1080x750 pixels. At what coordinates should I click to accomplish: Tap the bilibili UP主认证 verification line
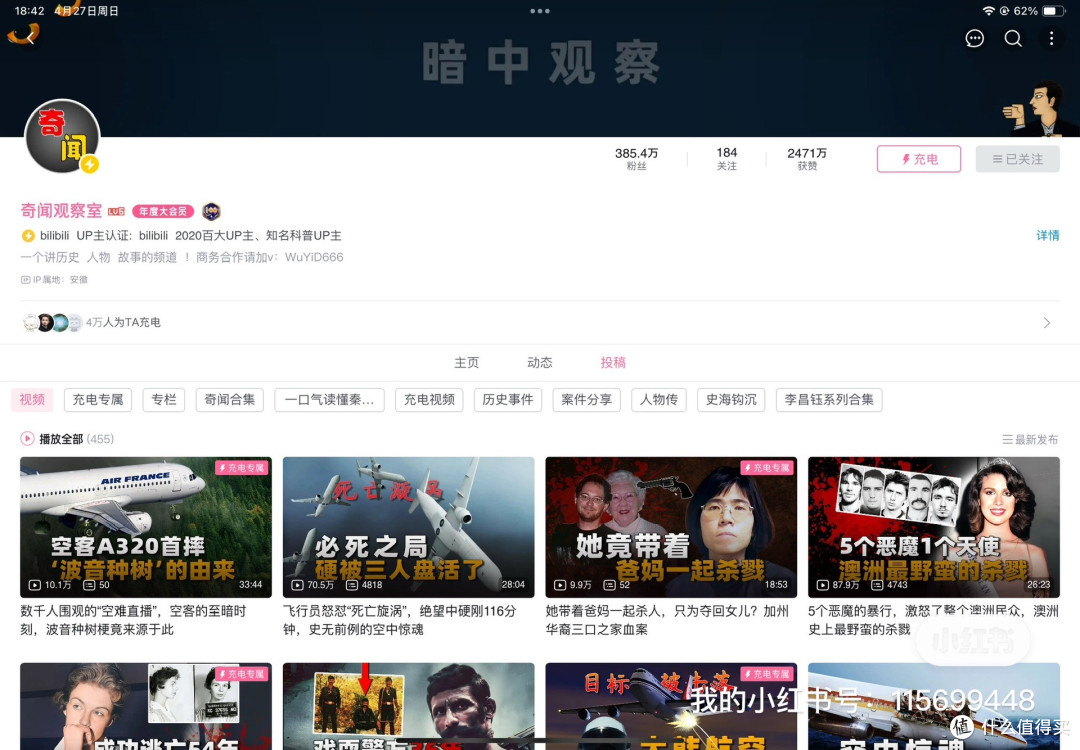(x=182, y=236)
